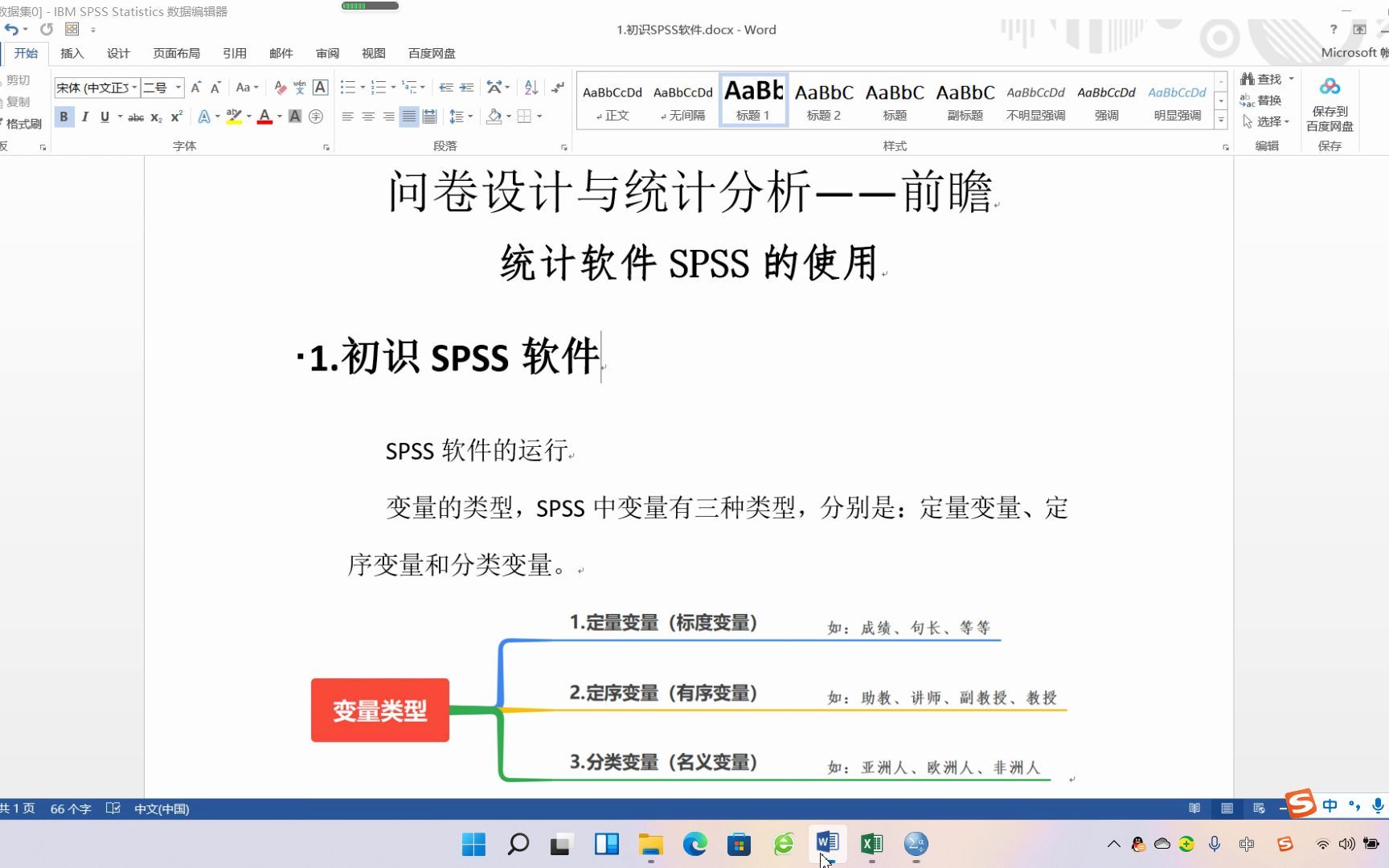Toggle Justify alignment button

pyautogui.click(x=409, y=117)
